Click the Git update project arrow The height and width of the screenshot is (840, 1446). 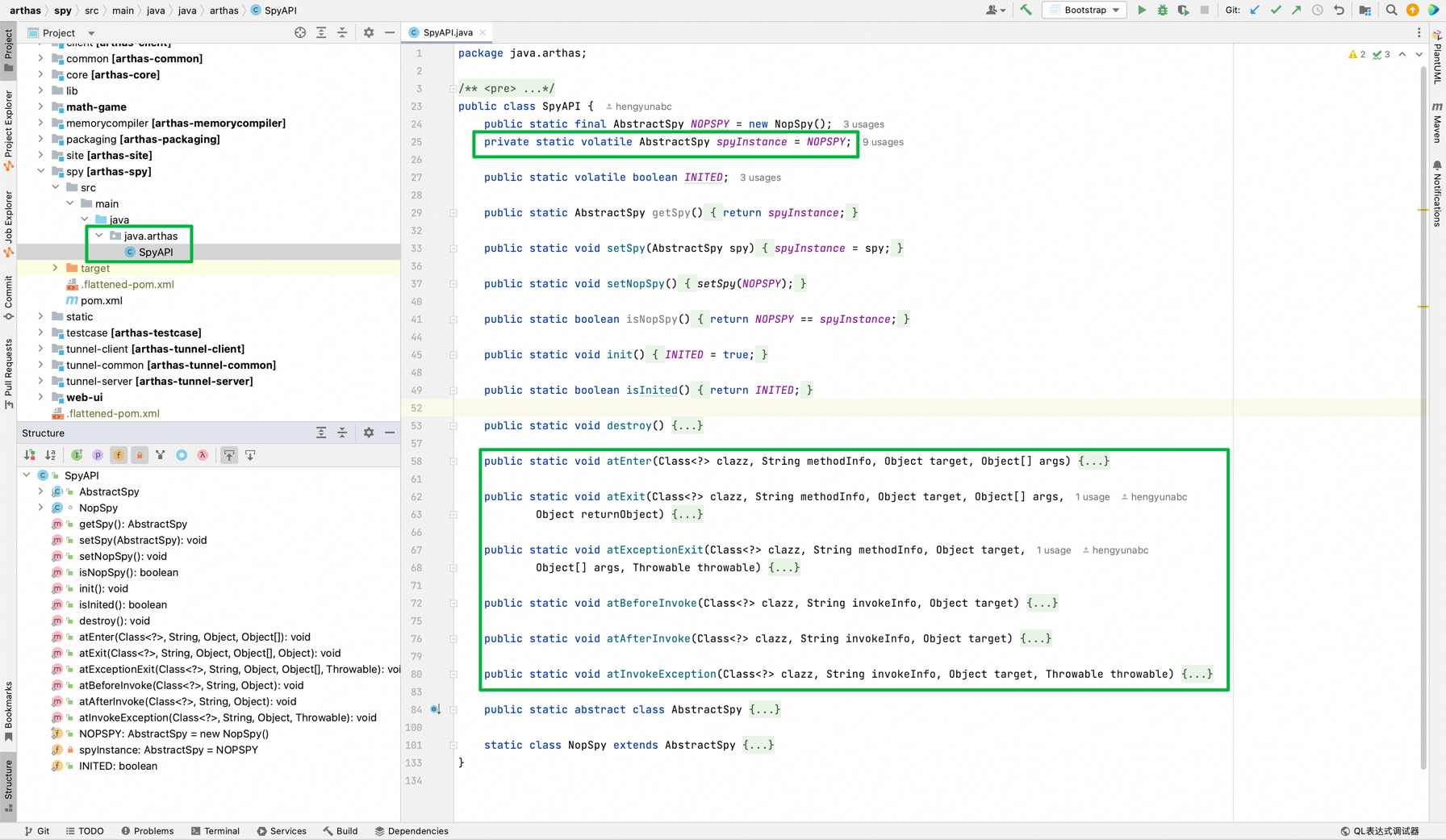pos(1255,10)
